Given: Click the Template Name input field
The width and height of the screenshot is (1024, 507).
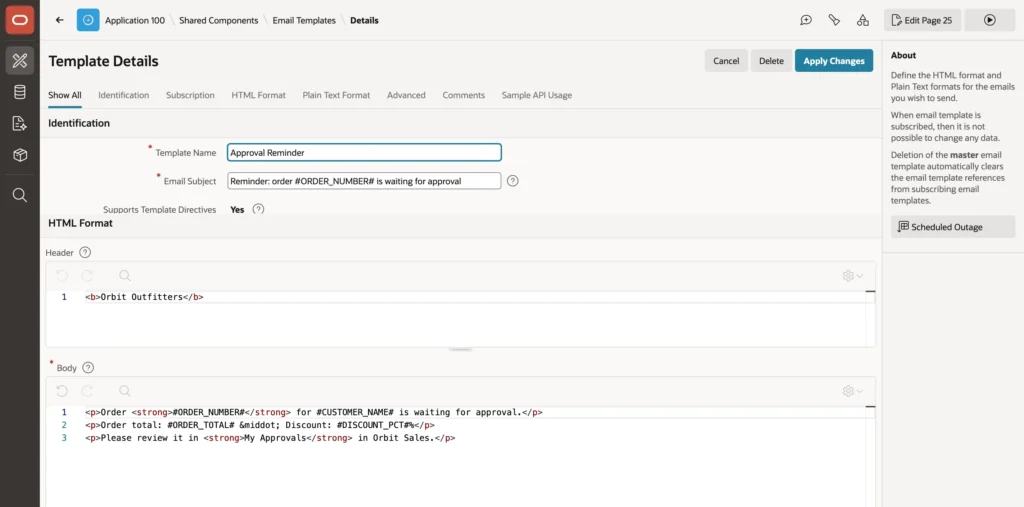Looking at the screenshot, I should (364, 152).
